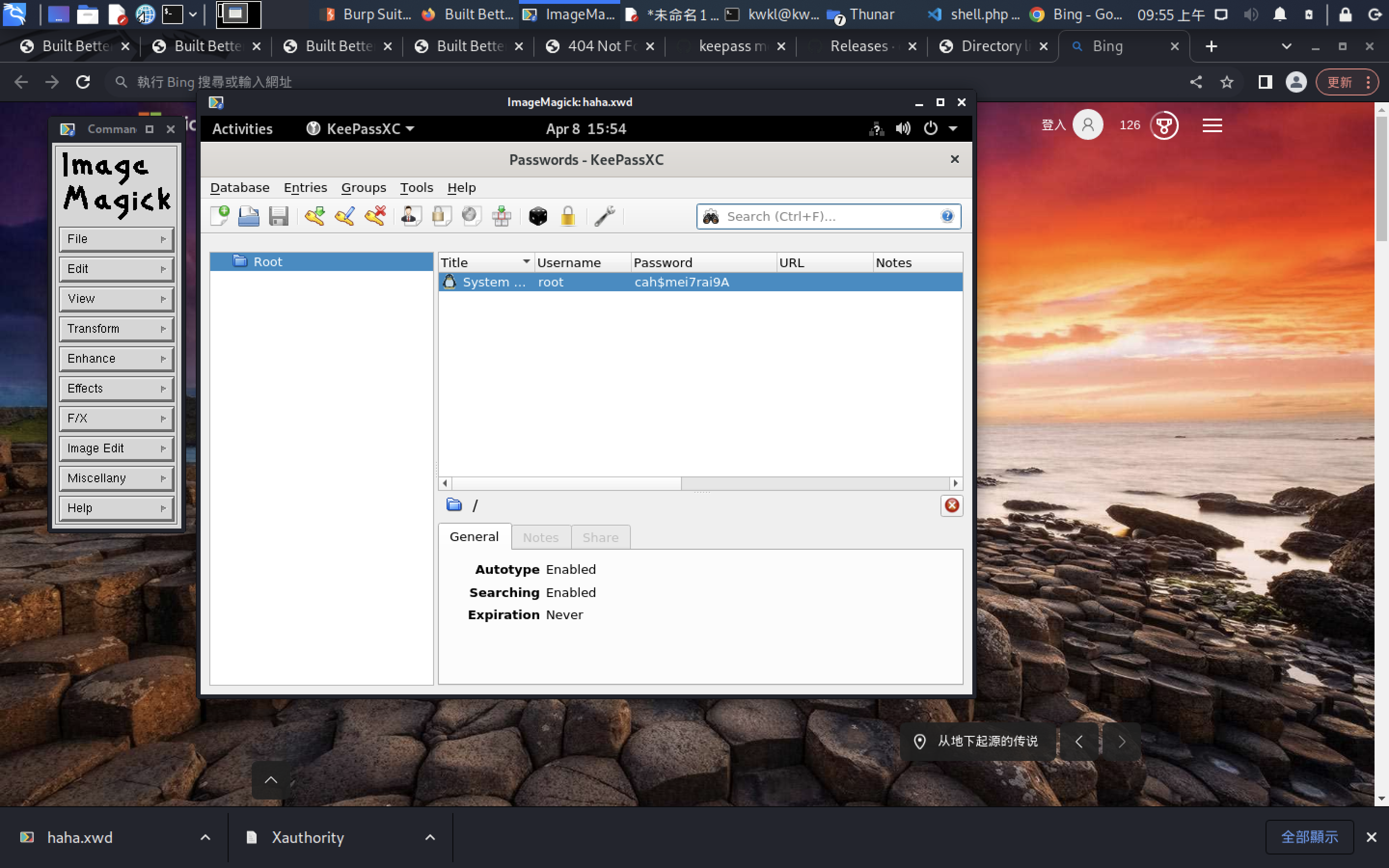Sort entries by the Title column header
Image resolution: width=1389 pixels, height=868 pixels.
pyautogui.click(x=485, y=262)
